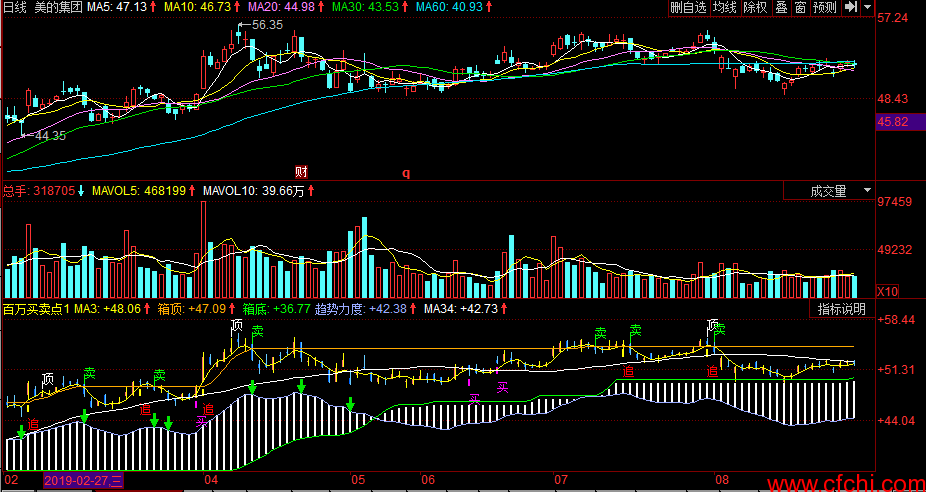Click the 04 month marker on time axis
The height and width of the screenshot is (492, 926).
pyautogui.click(x=211, y=480)
